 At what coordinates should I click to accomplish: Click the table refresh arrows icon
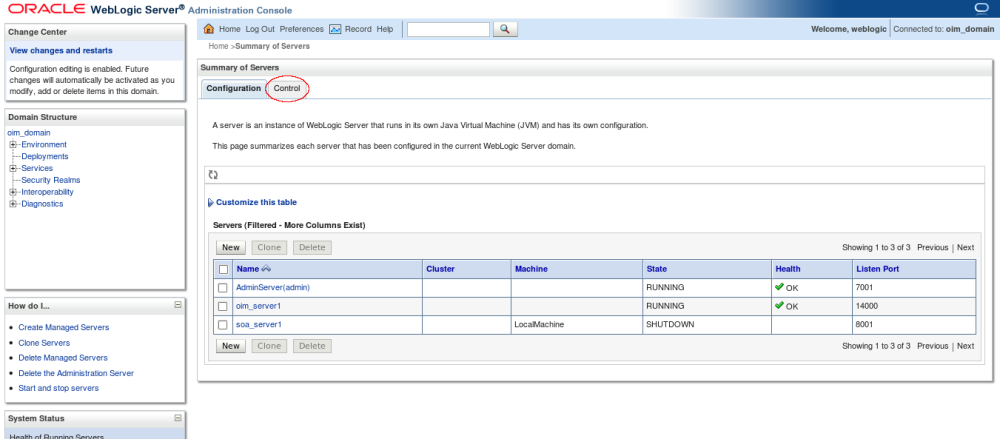click(x=214, y=174)
